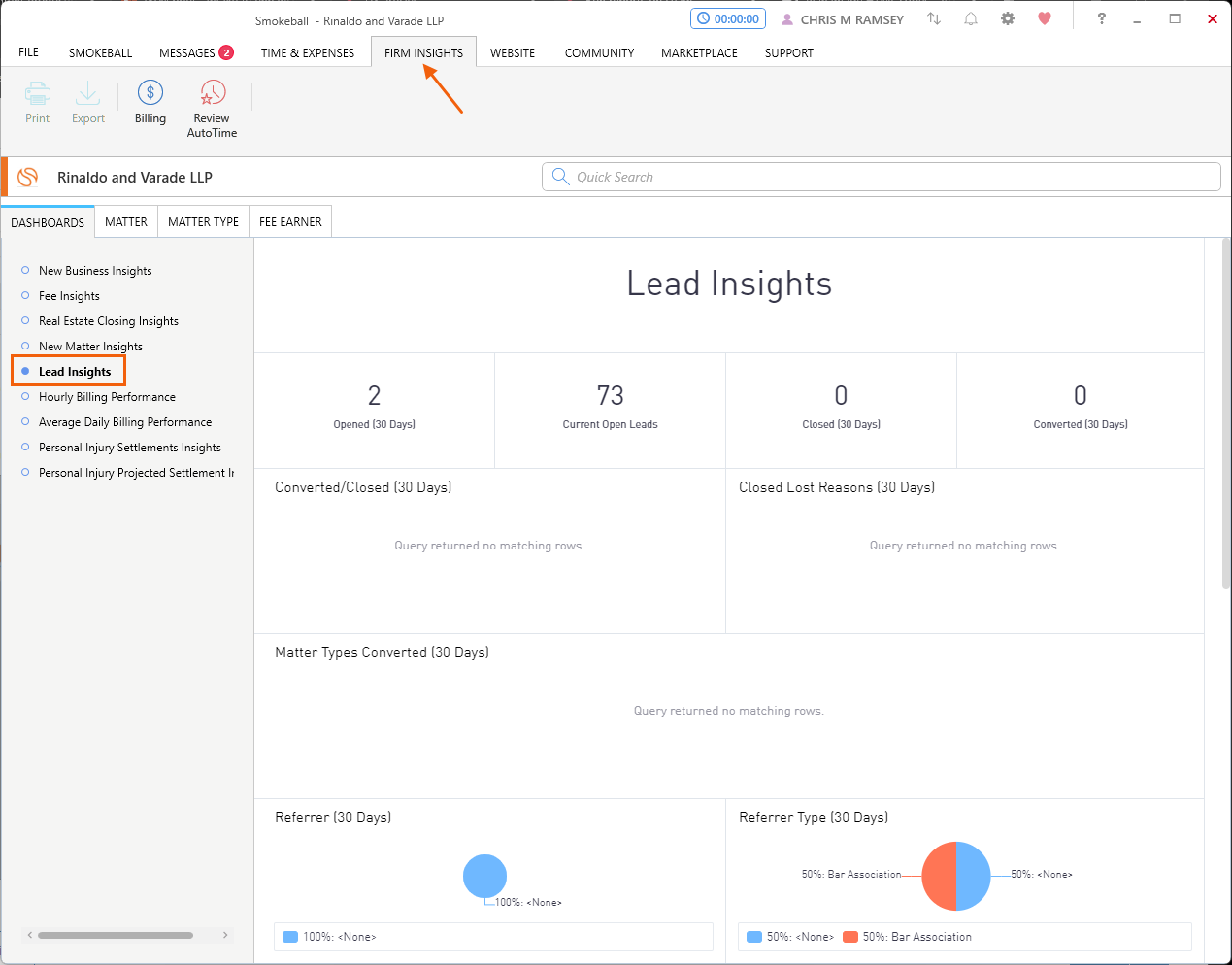
Task: Click the blue <None> slice in Referrer Type chart
Action: [x=974, y=876]
